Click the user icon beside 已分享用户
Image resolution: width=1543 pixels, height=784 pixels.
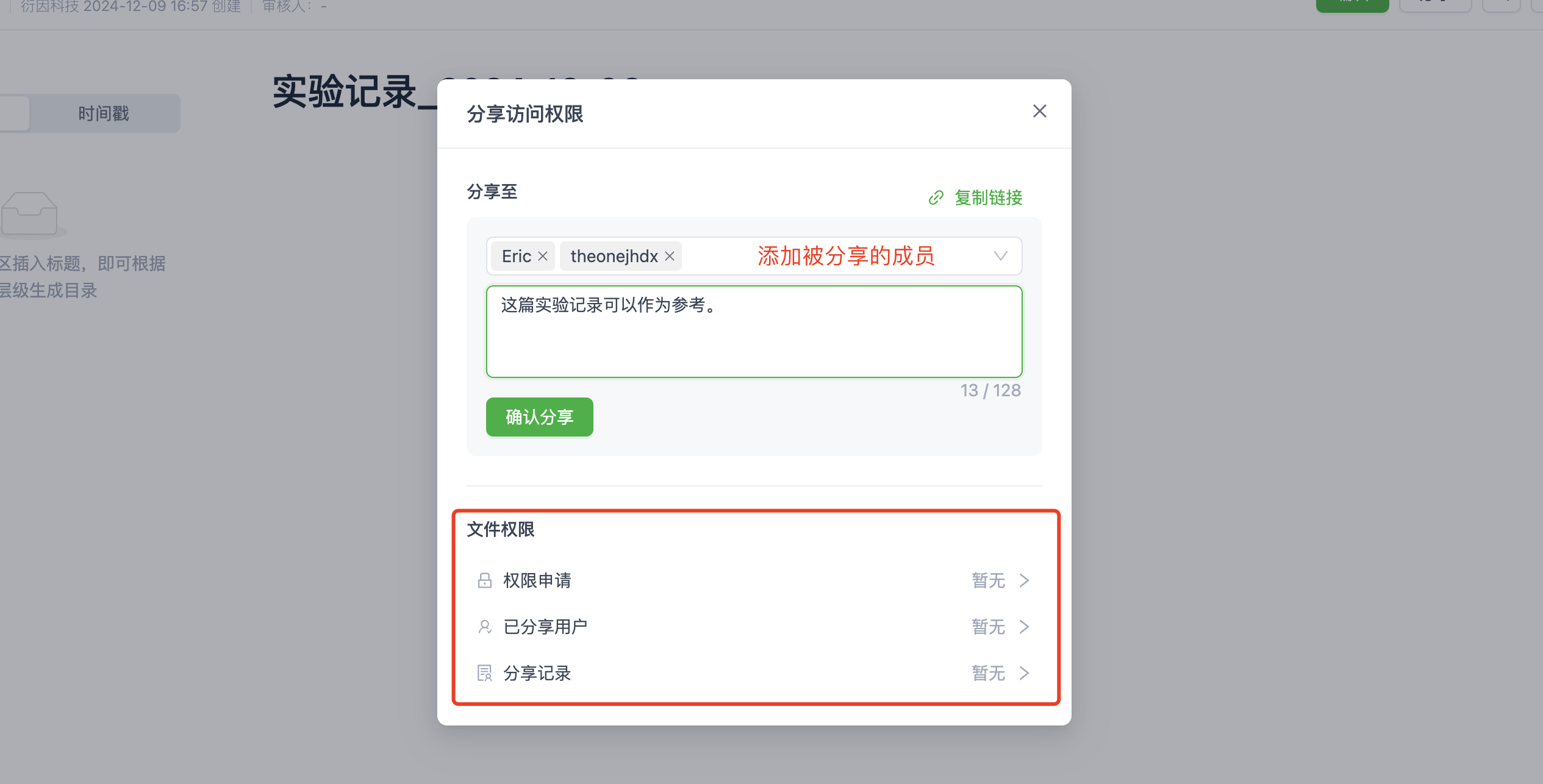tap(485, 626)
